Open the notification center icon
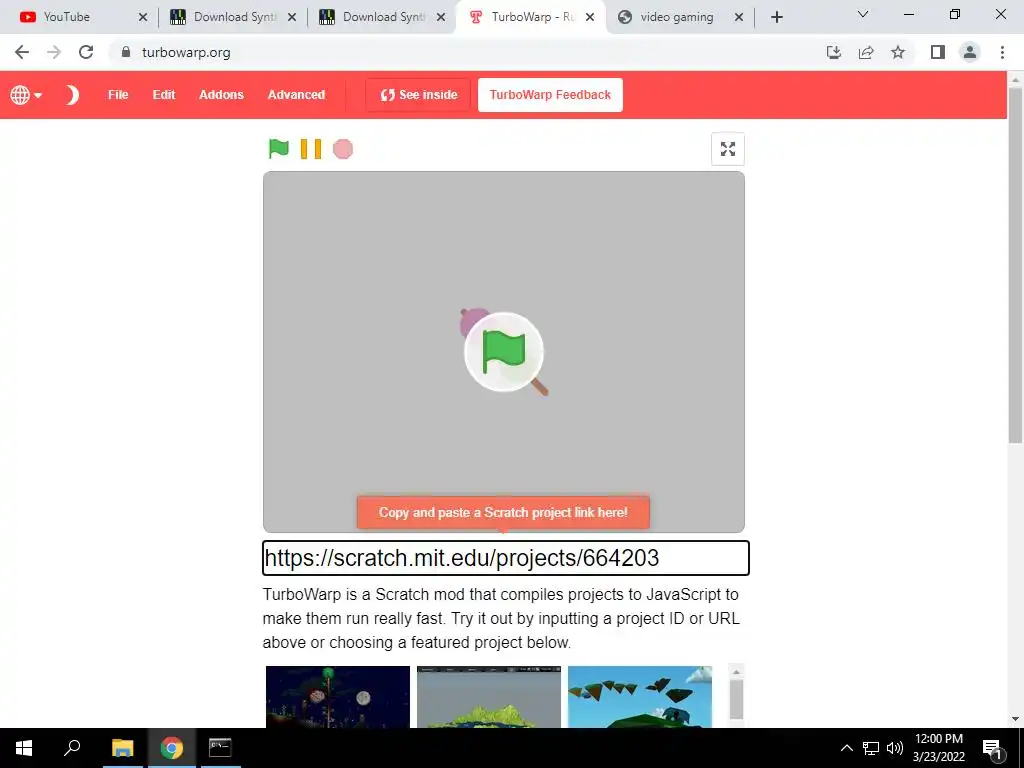The height and width of the screenshot is (768, 1024). click(x=992, y=748)
